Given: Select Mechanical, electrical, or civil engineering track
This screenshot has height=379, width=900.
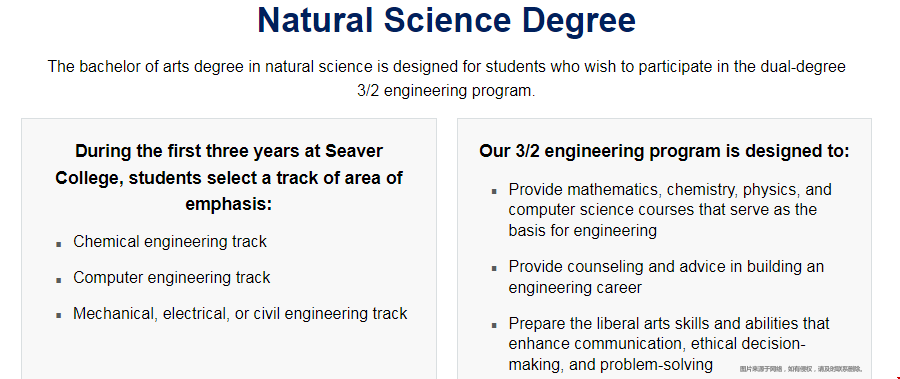Looking at the screenshot, I should point(240,314).
